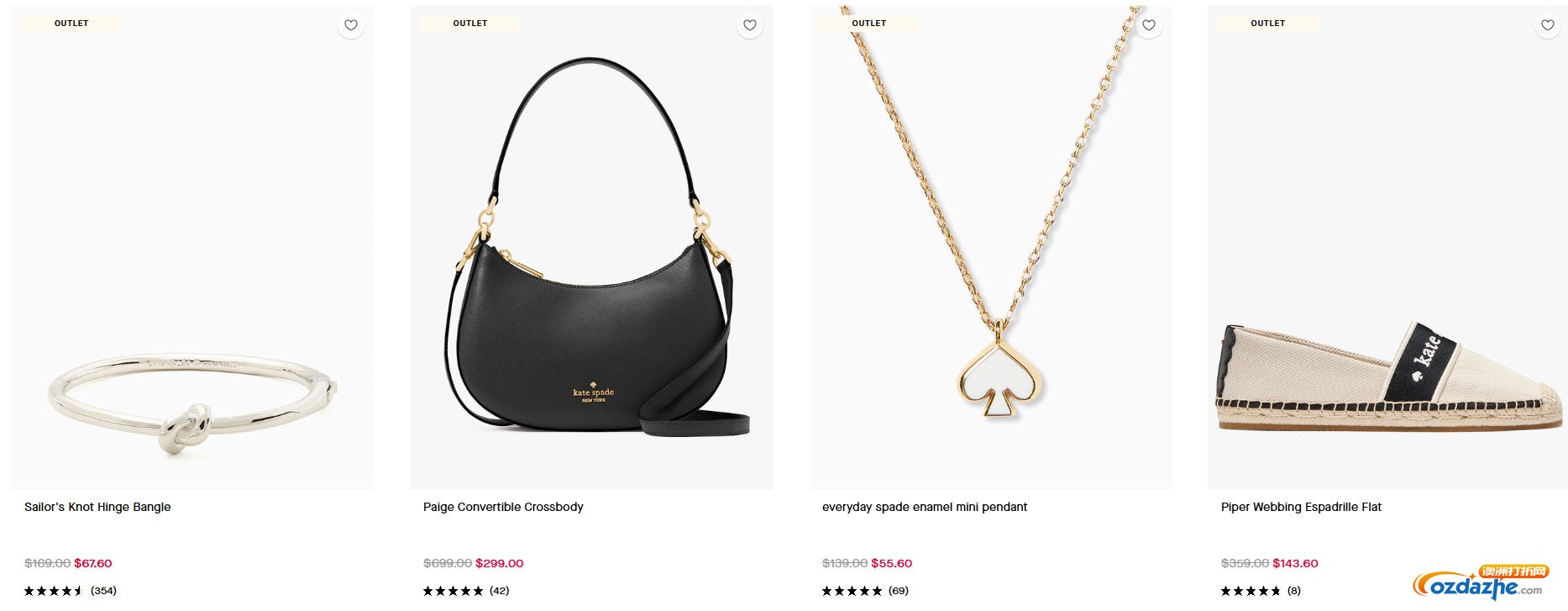Click the $67.60 sale price
The width and height of the screenshot is (1568, 611).
point(93,563)
